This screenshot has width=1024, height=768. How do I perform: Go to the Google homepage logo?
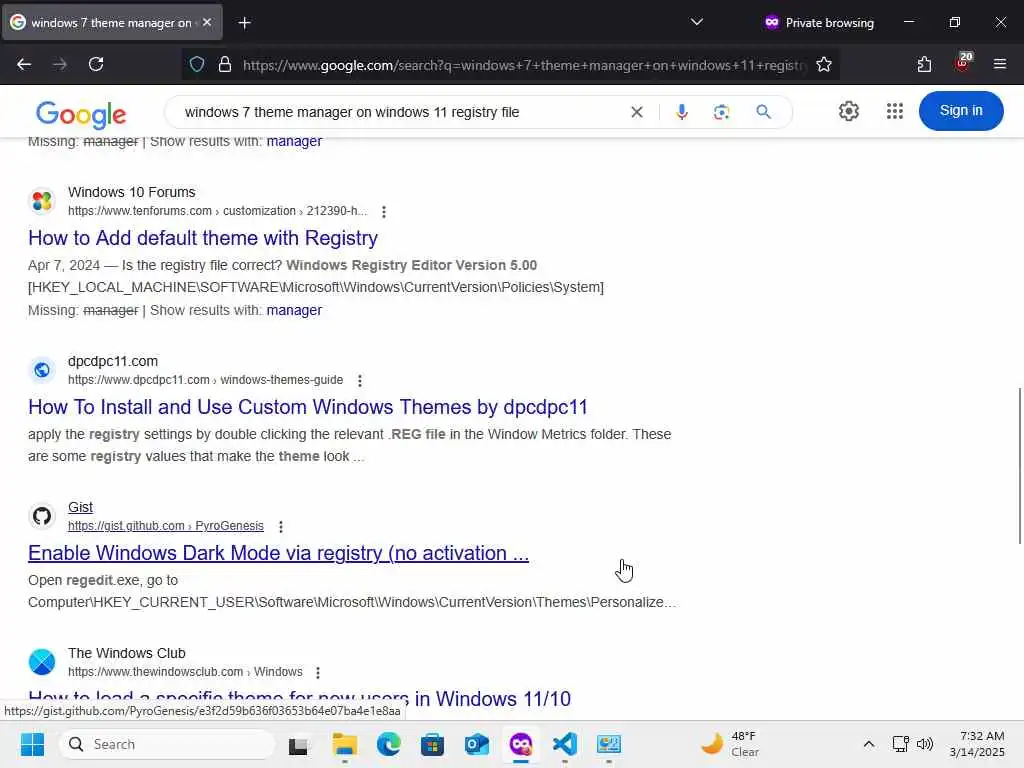(x=81, y=114)
